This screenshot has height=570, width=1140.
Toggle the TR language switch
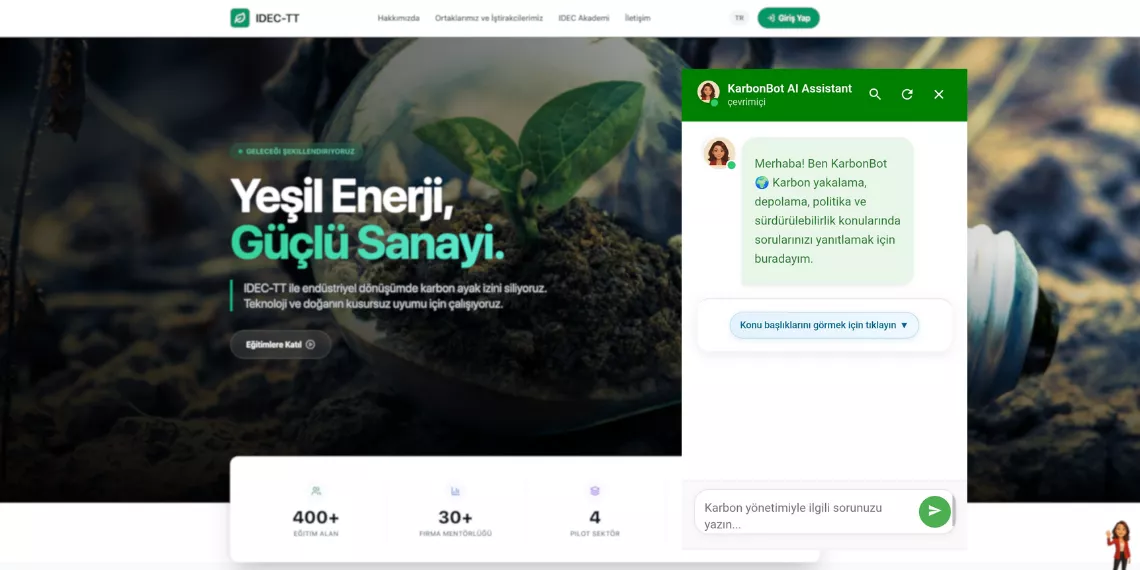point(739,18)
